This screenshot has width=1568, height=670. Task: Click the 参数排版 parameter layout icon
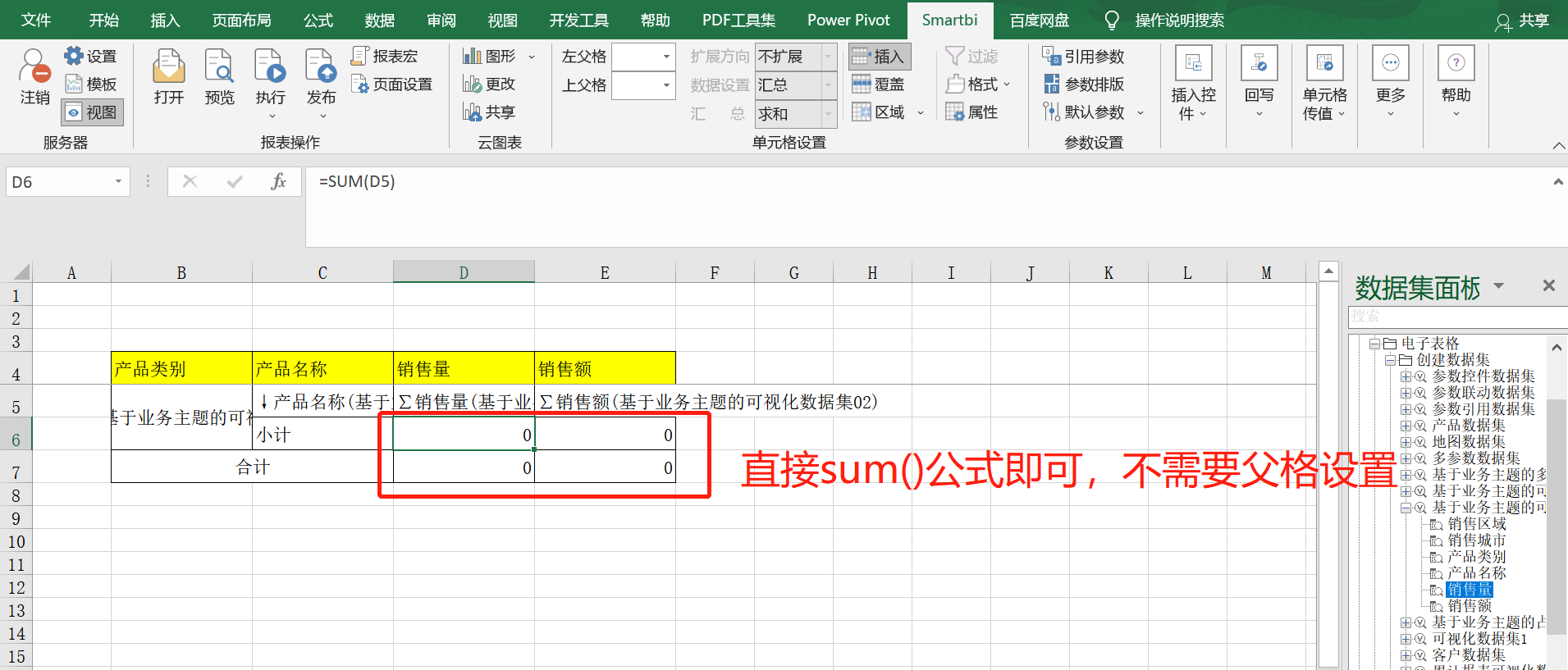point(1051,84)
